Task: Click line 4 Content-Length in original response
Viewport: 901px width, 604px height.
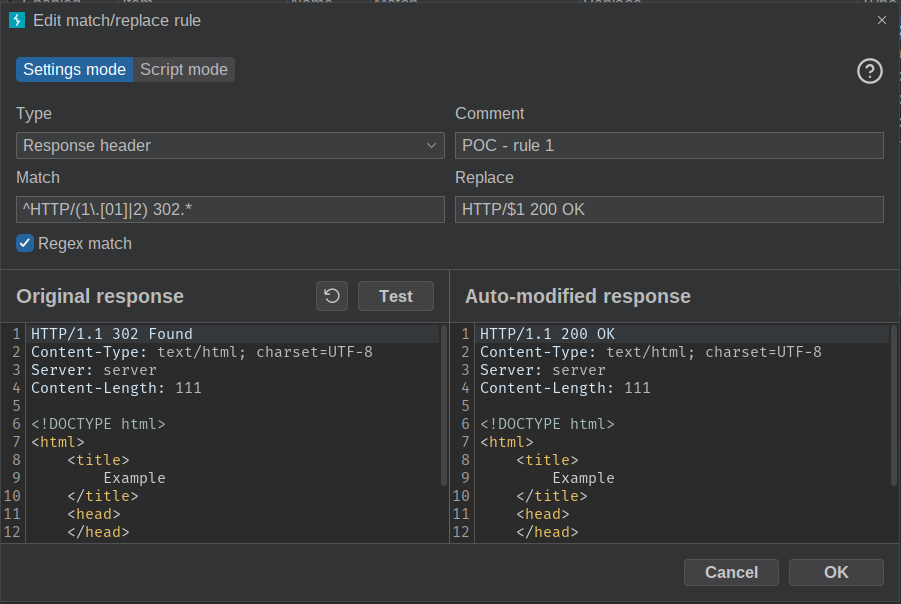Action: (116, 388)
